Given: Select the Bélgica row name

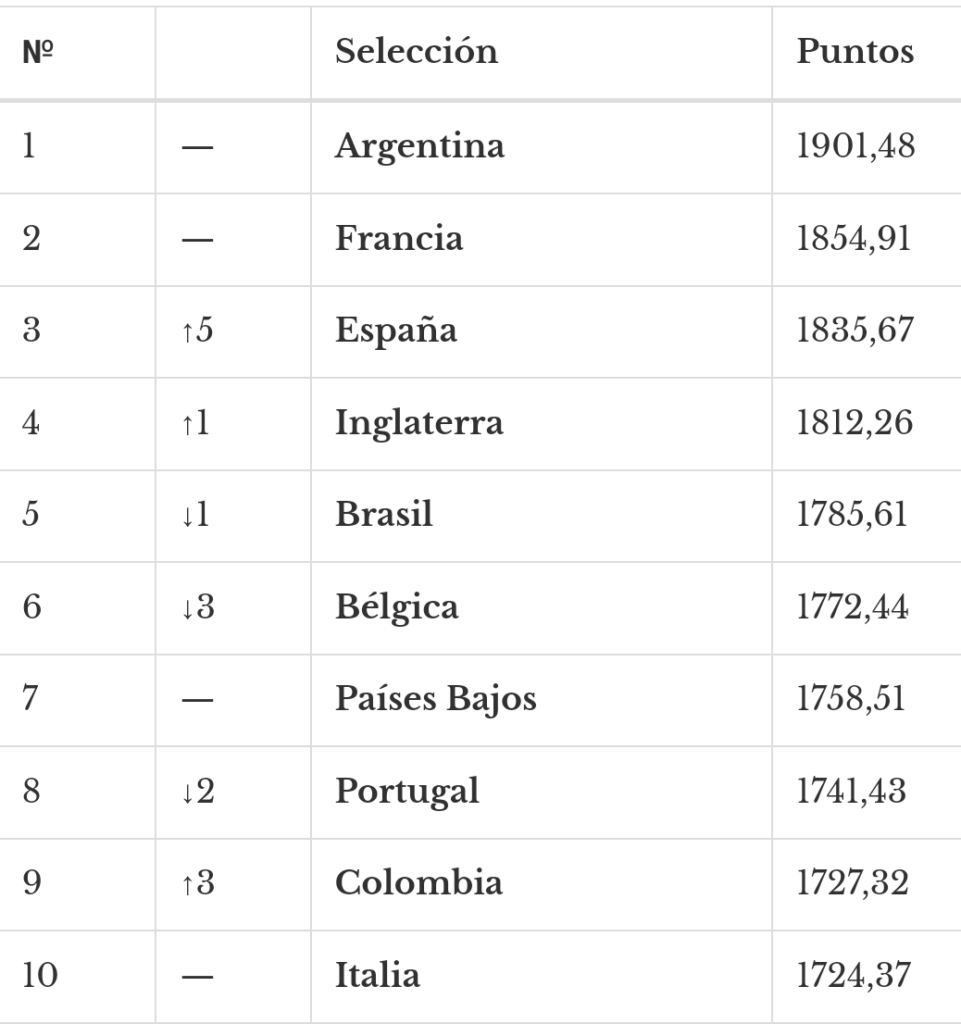Looking at the screenshot, I should (397, 607).
